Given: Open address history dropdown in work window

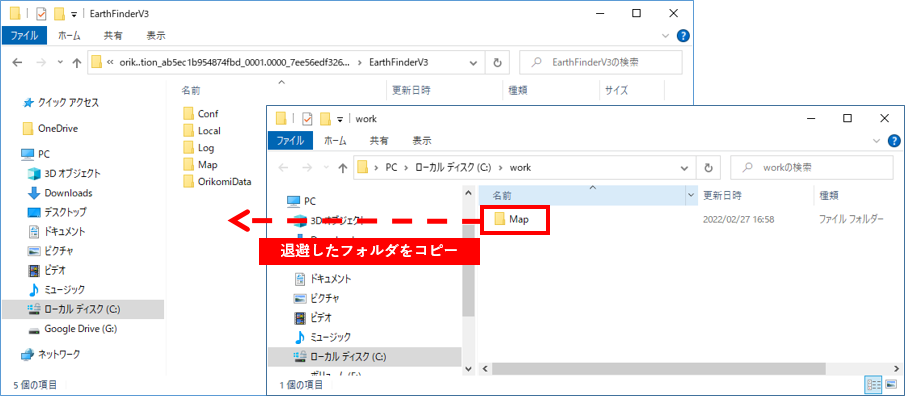Looking at the screenshot, I should coord(685,167).
